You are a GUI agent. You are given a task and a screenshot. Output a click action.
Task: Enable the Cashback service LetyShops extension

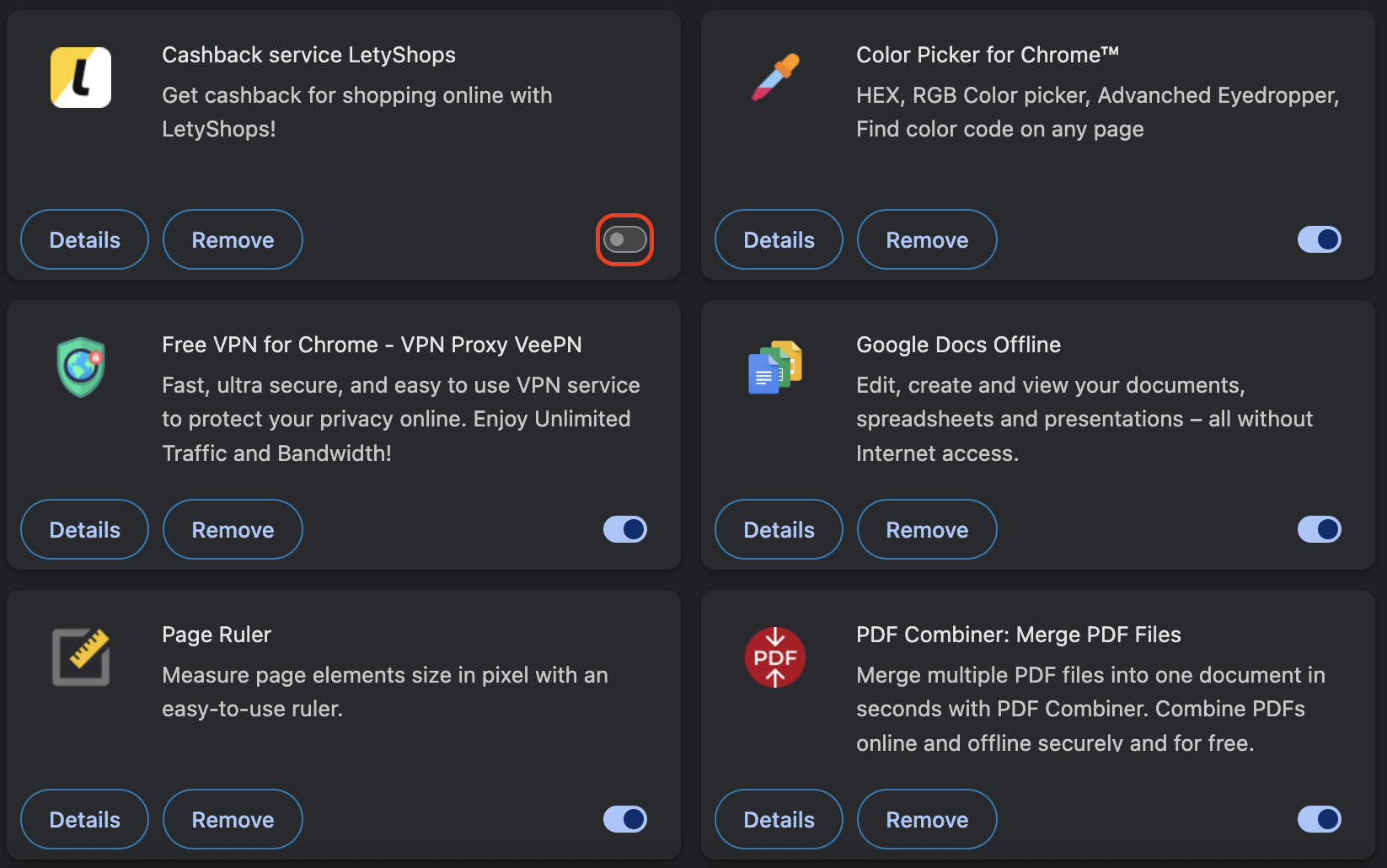[624, 239]
